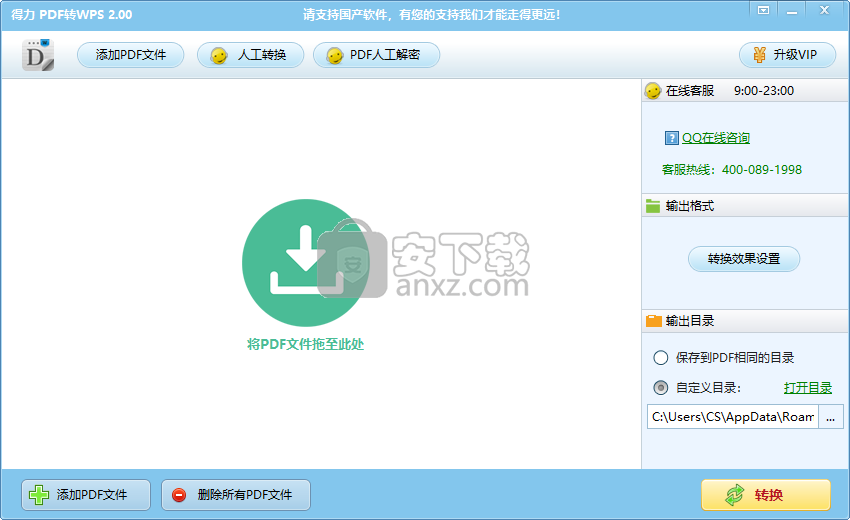
Task: Click the app logo icon at top left
Action: coord(38,55)
